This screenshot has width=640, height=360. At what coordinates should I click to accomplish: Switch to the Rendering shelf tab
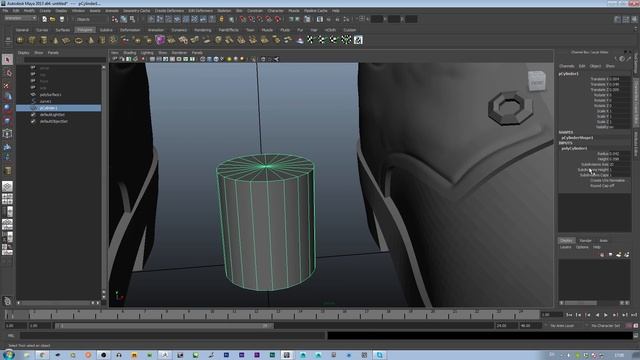(x=202, y=30)
